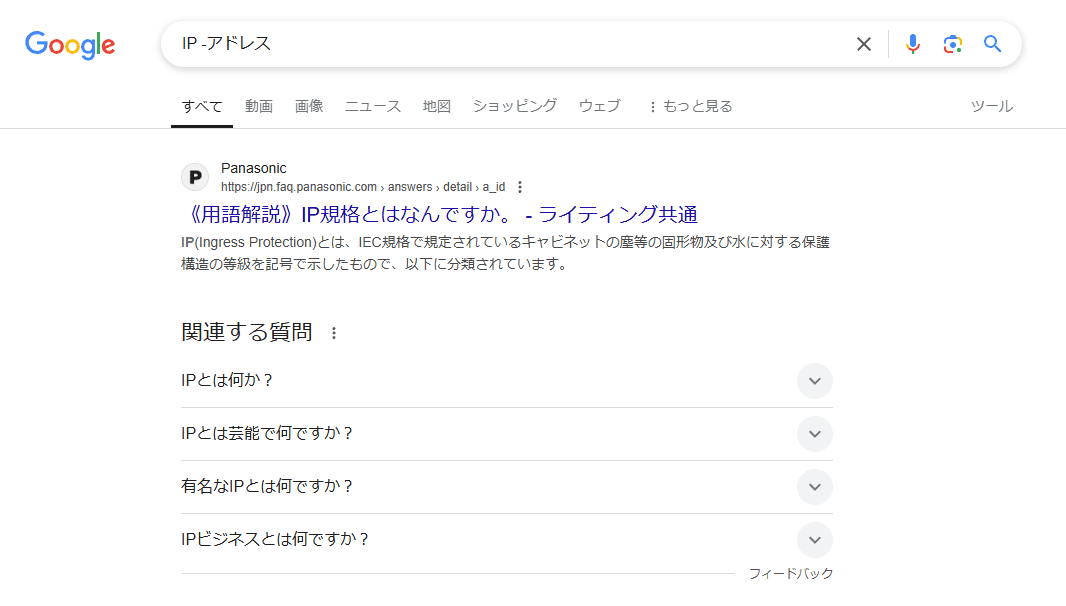Switch to the 画像 tab
The image size is (1066, 606).
(x=309, y=106)
